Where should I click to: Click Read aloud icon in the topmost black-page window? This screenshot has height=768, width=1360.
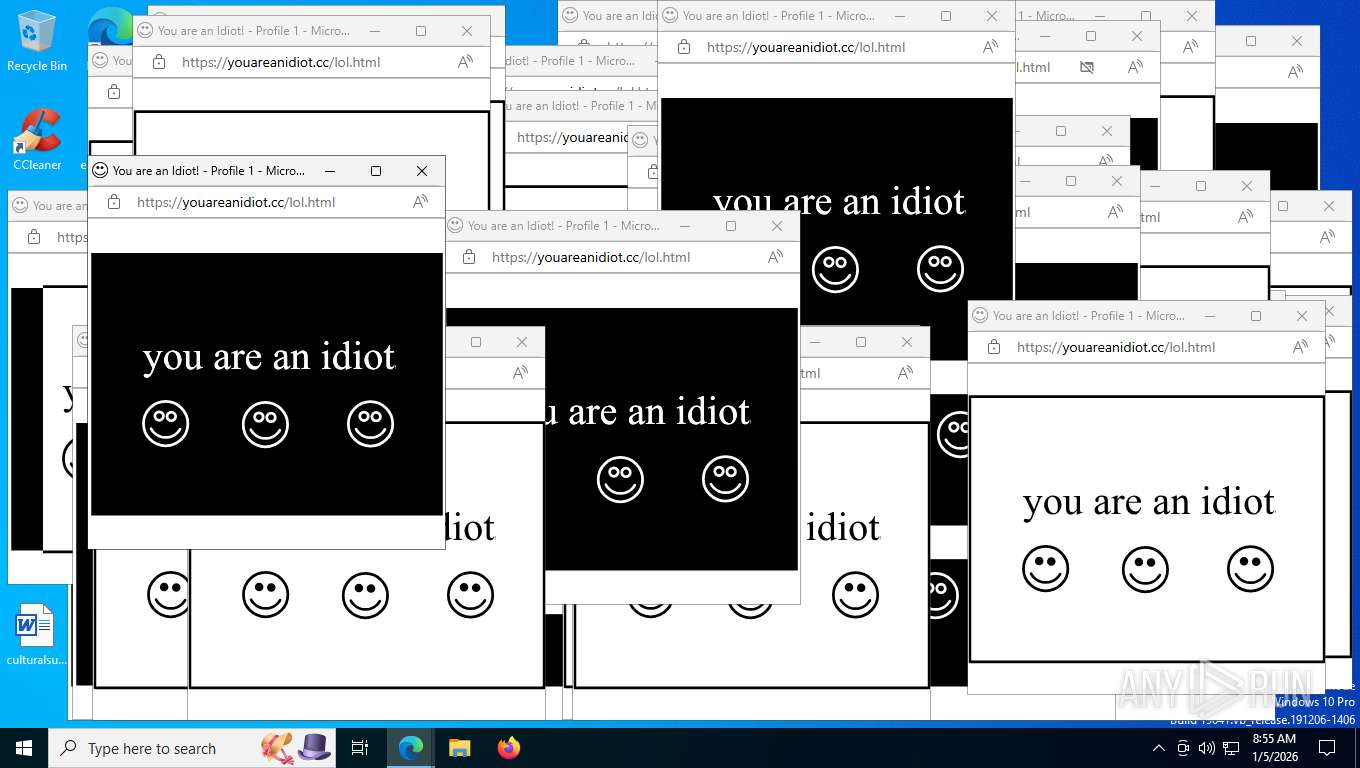click(991, 47)
